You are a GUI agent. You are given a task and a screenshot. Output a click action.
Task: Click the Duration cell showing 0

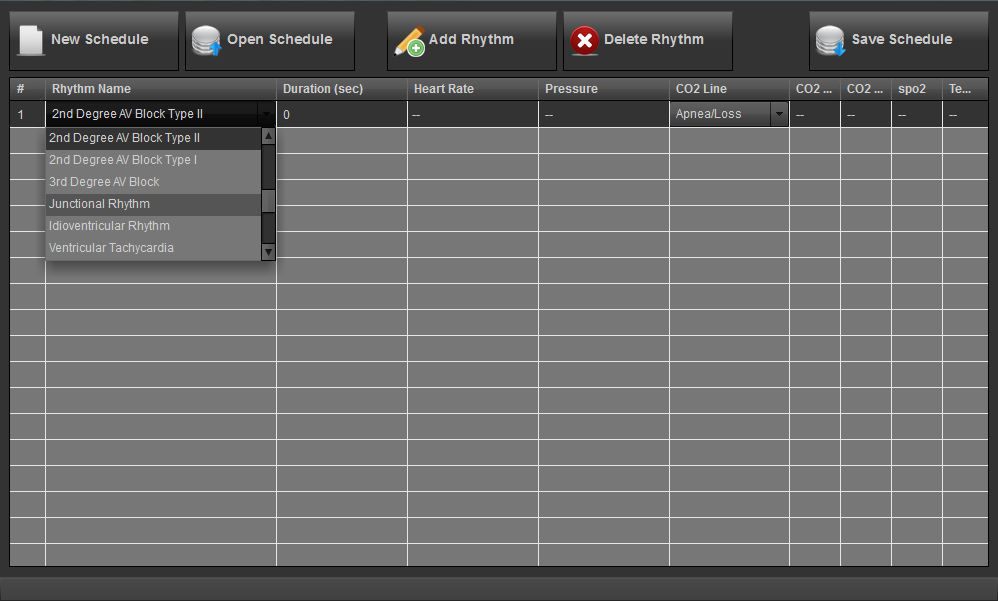340,113
